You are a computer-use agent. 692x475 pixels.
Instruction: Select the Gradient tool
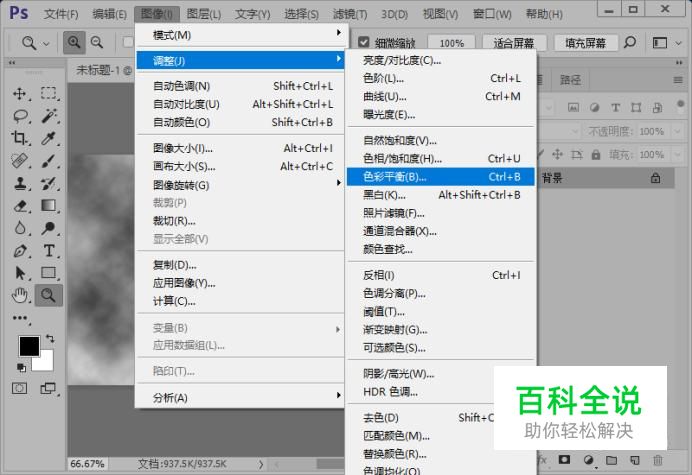49,205
